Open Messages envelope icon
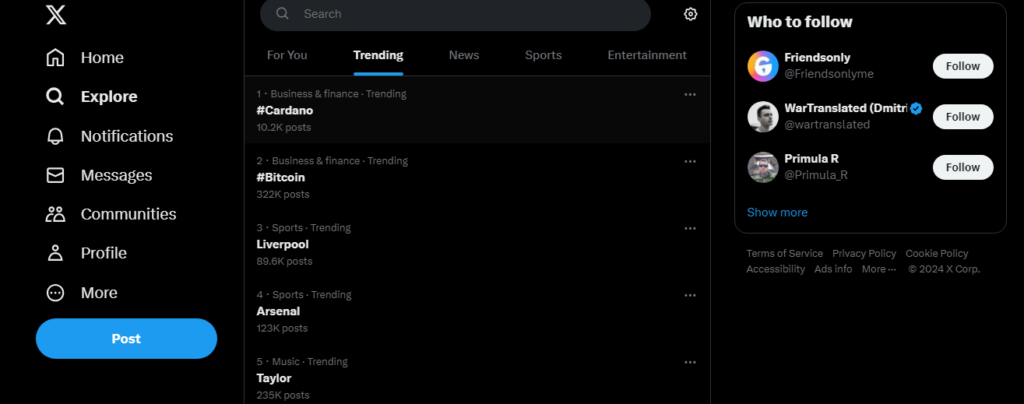Viewport: 1024px width, 404px height. (x=56, y=175)
